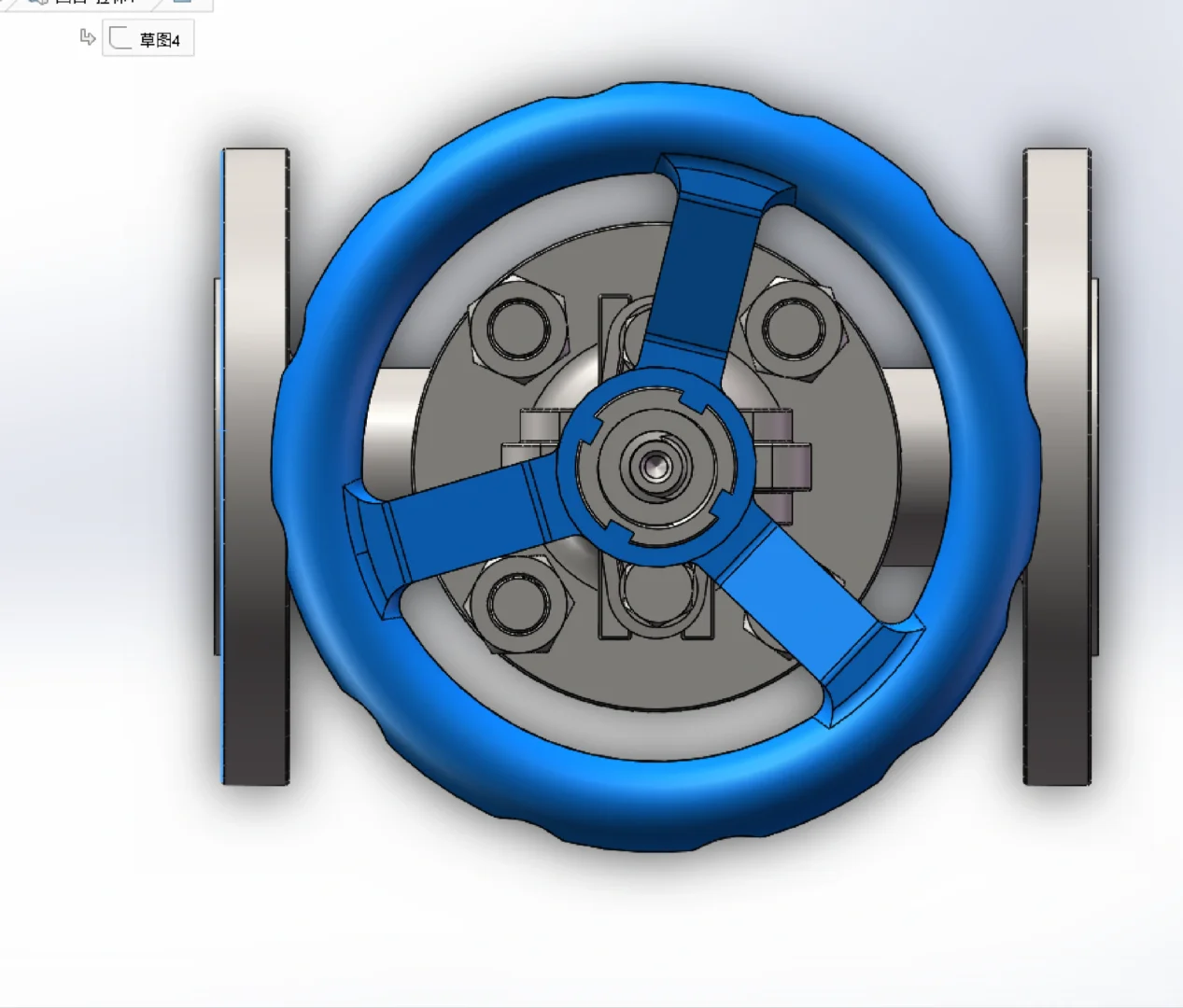The width and height of the screenshot is (1183, 1008).
Task: Select the 草图4 sketch breadcrumb item
Action: click(148, 39)
